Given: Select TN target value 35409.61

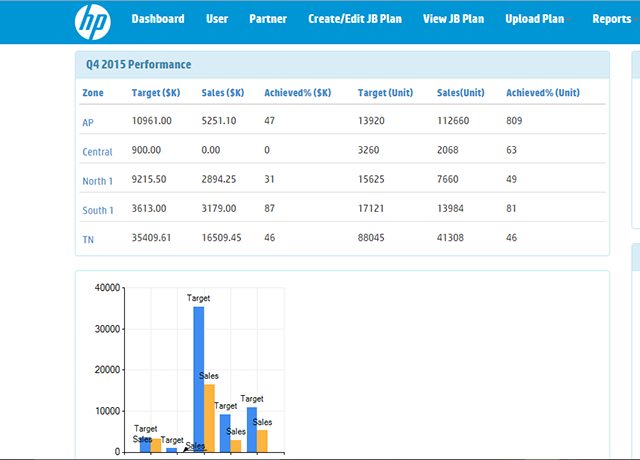Looking at the screenshot, I should (151, 238).
